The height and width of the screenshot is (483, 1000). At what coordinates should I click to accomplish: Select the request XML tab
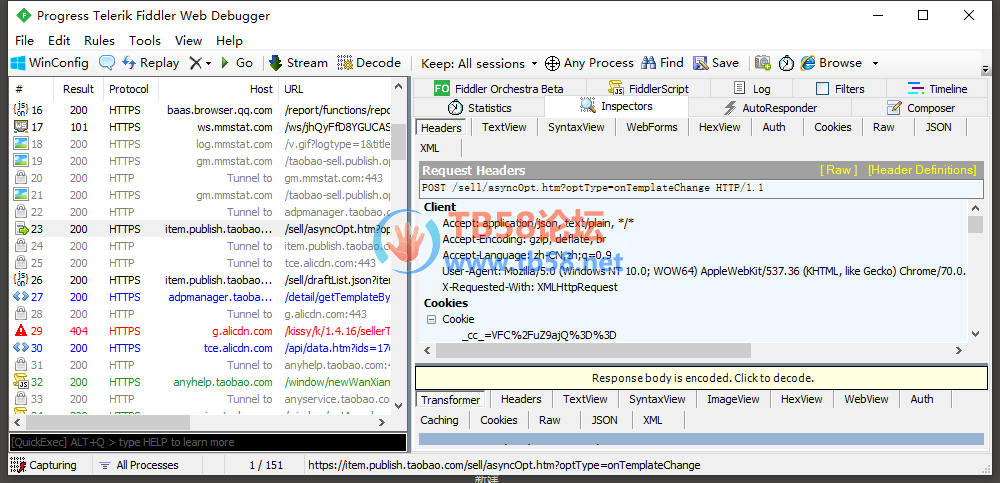coord(430,148)
